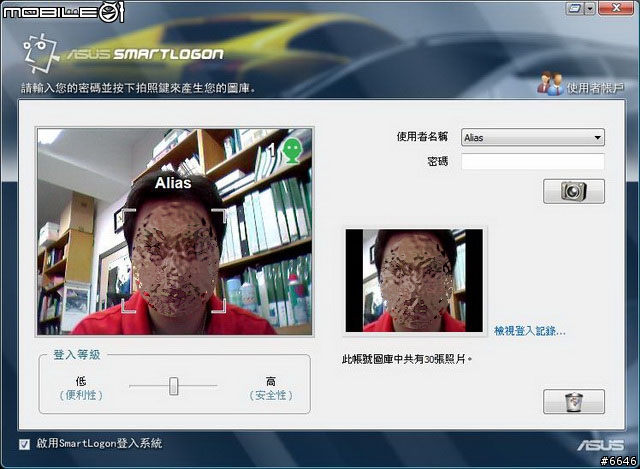Open the title bar small dropdown arrow
The height and width of the screenshot is (469, 640).
tap(589, 8)
